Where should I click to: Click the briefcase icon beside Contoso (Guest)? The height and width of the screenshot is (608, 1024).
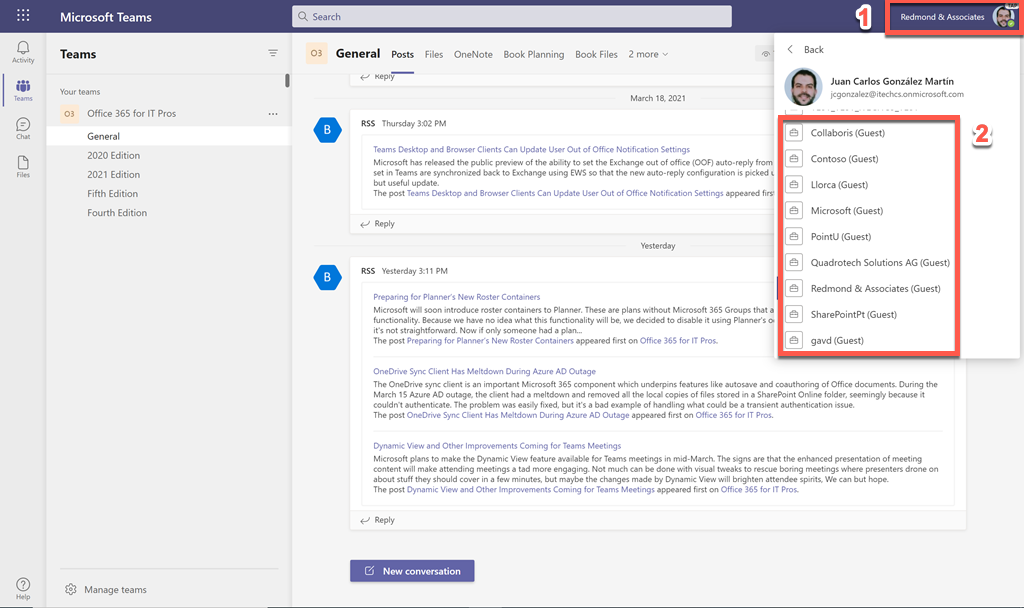point(793,159)
